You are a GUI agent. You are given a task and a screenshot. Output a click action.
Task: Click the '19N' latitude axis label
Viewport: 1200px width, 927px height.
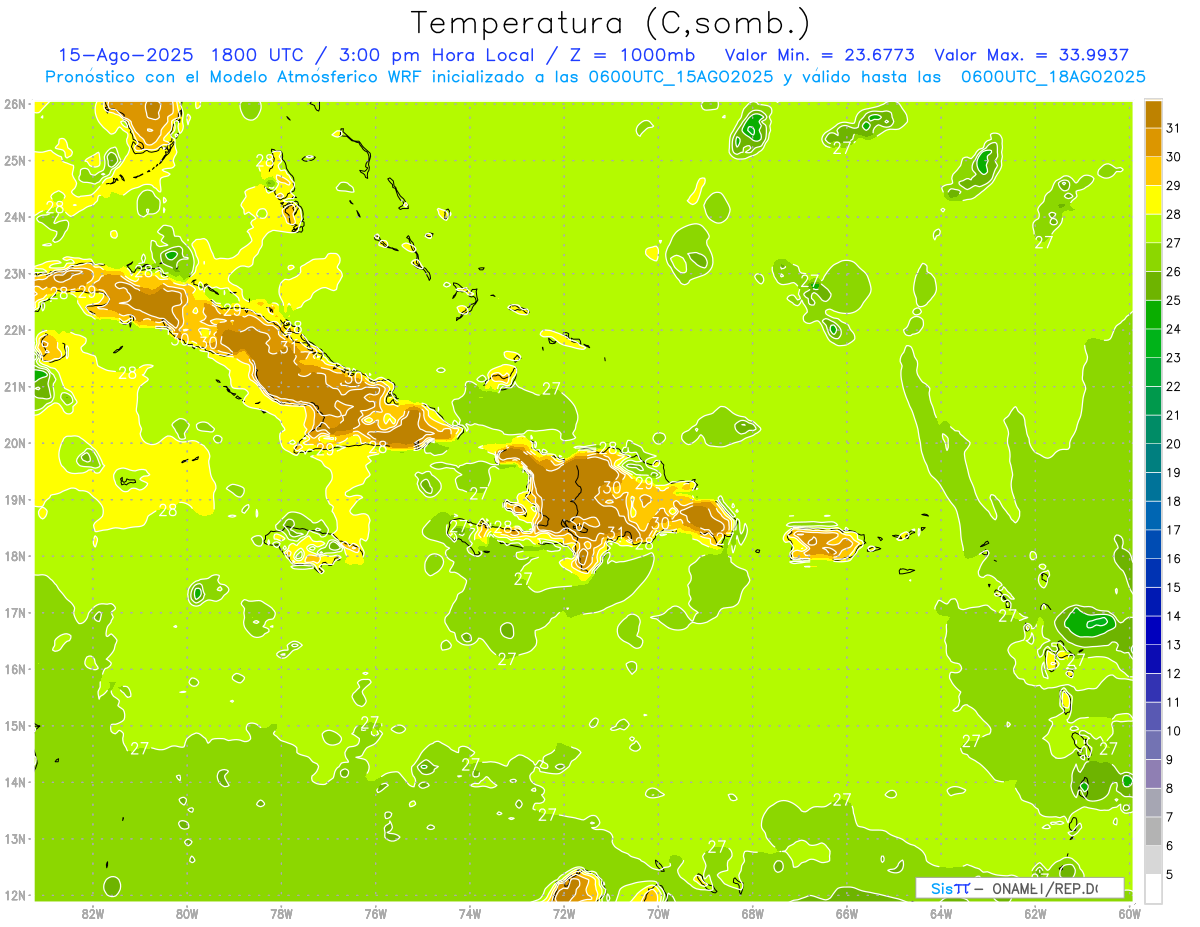click(x=15, y=500)
